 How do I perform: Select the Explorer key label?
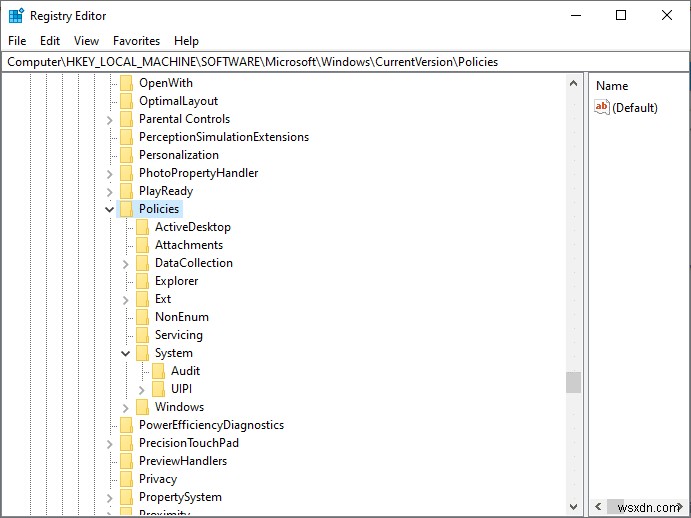click(x=176, y=281)
